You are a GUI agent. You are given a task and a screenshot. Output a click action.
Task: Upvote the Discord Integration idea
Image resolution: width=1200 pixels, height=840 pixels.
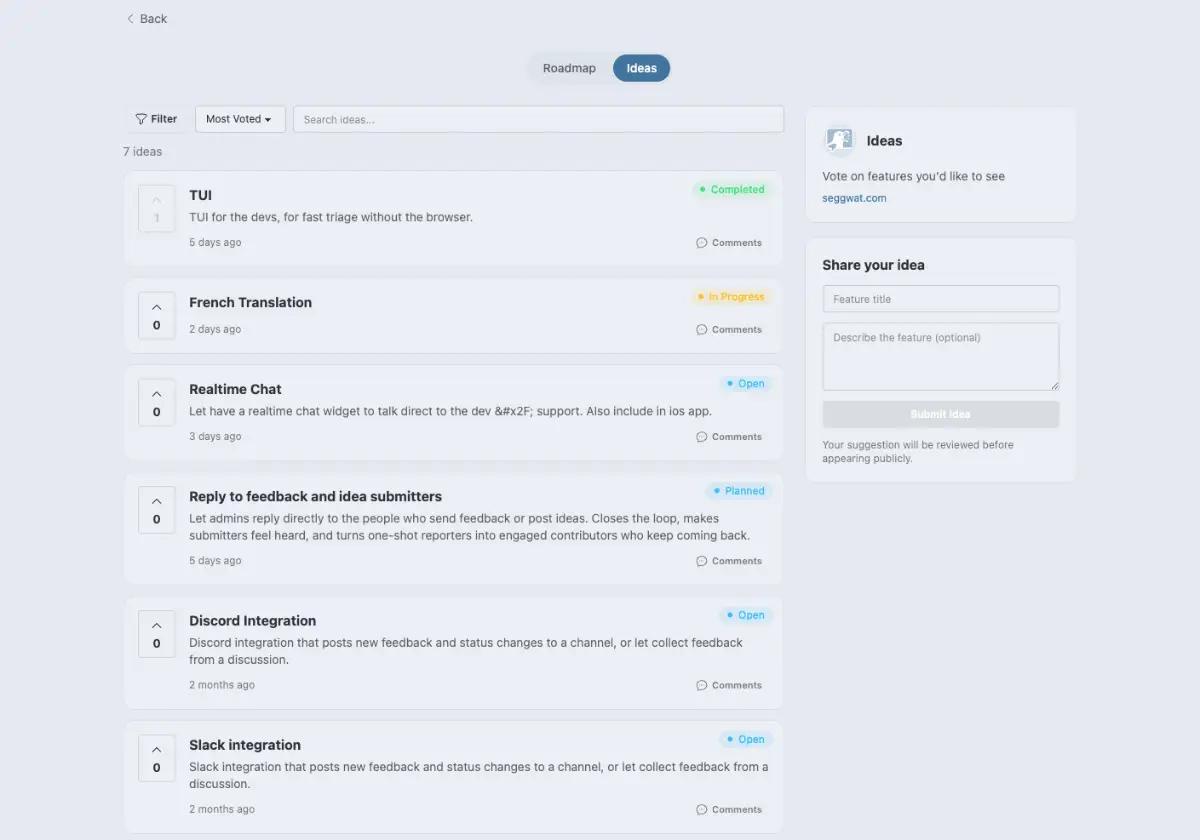coord(157,634)
